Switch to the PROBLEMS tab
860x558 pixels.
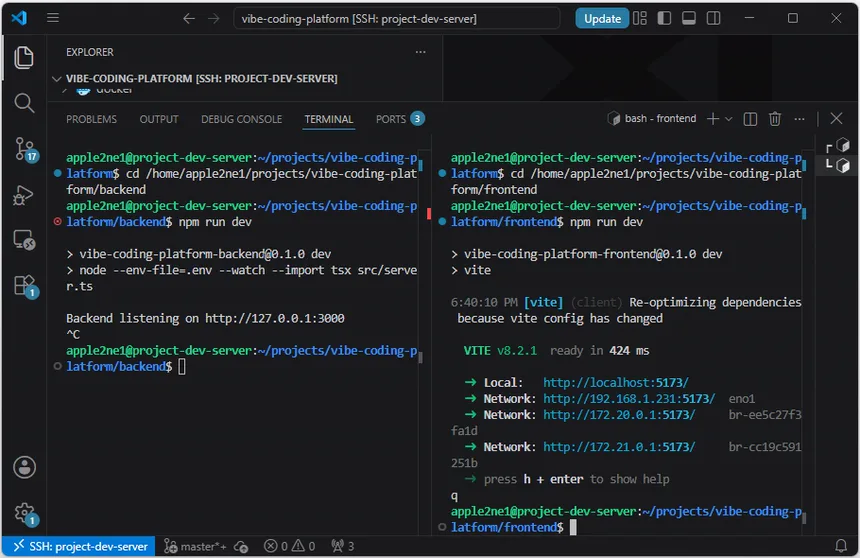pos(91,119)
